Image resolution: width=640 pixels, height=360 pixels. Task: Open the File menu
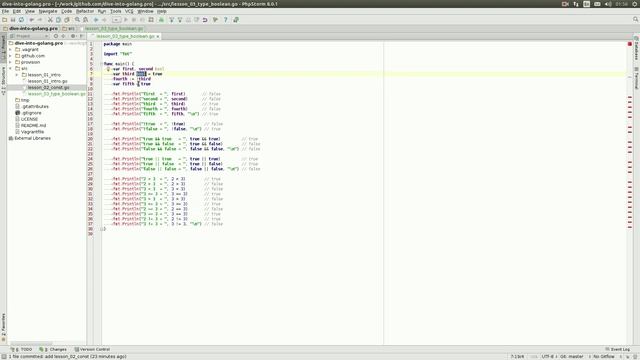(x=5, y=11)
